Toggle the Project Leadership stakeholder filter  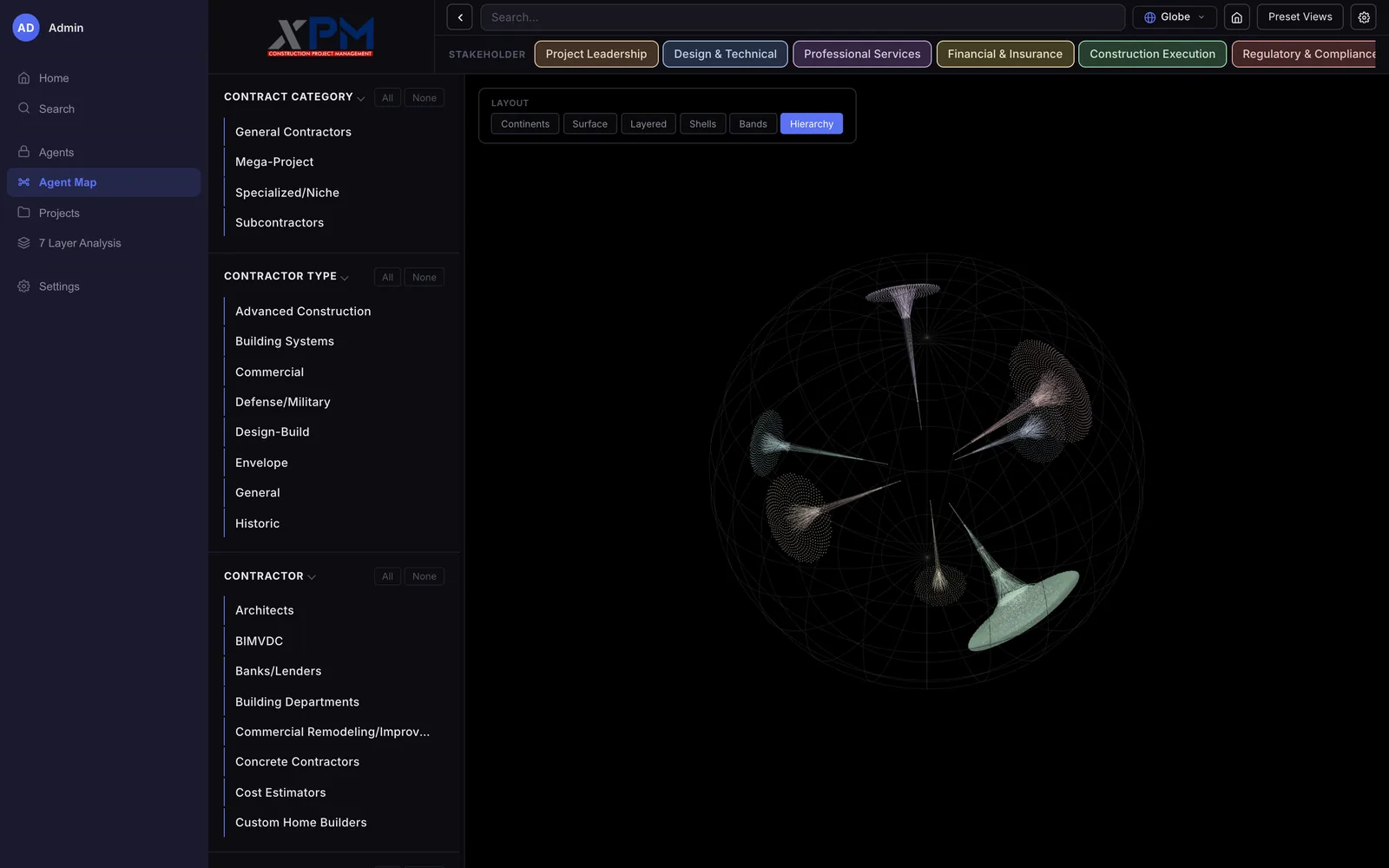click(x=596, y=54)
